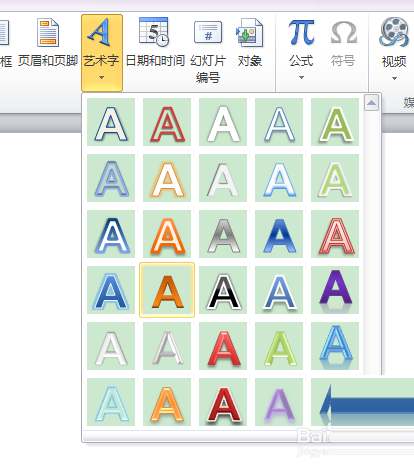The height and width of the screenshot is (469, 414).
Task: Choose glossy orange WordArt in last row
Action: [167, 402]
